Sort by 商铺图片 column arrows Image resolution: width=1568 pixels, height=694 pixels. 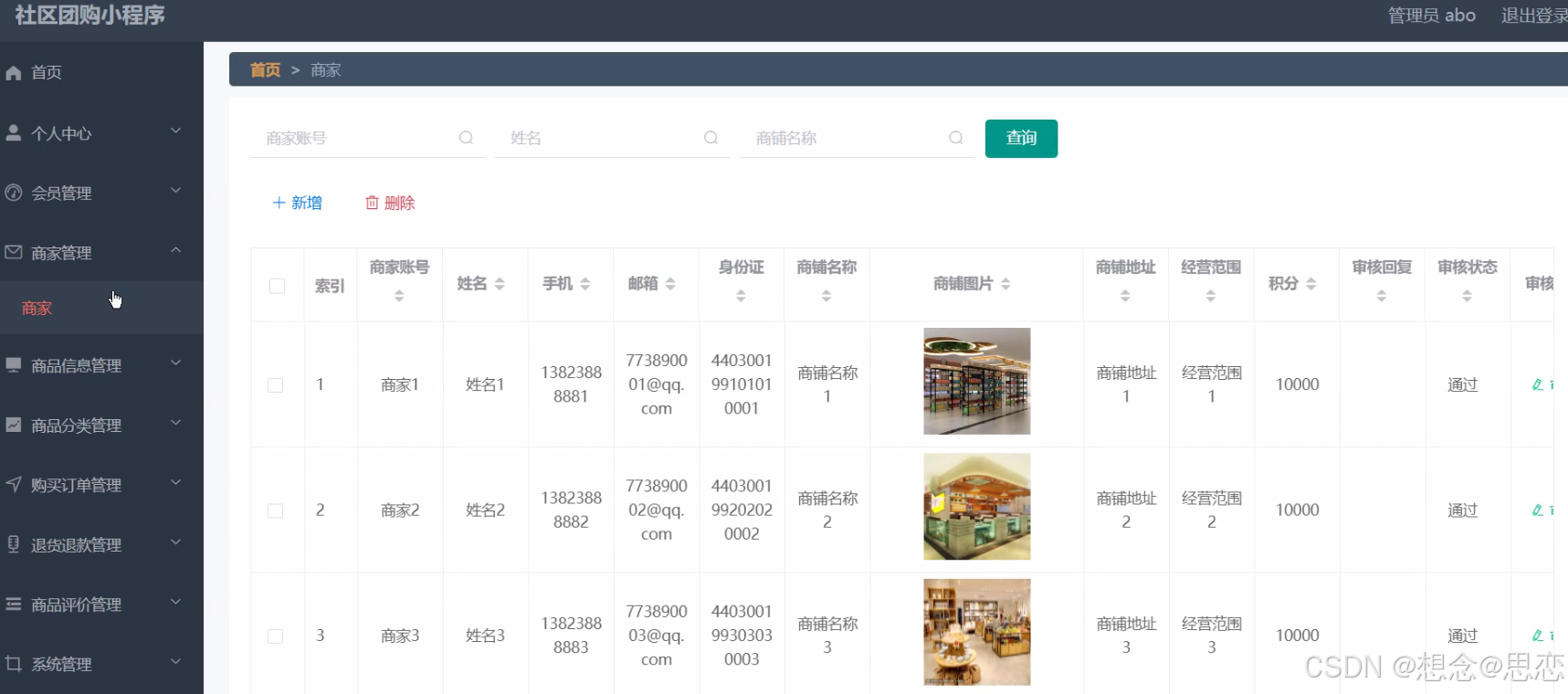click(x=1005, y=284)
